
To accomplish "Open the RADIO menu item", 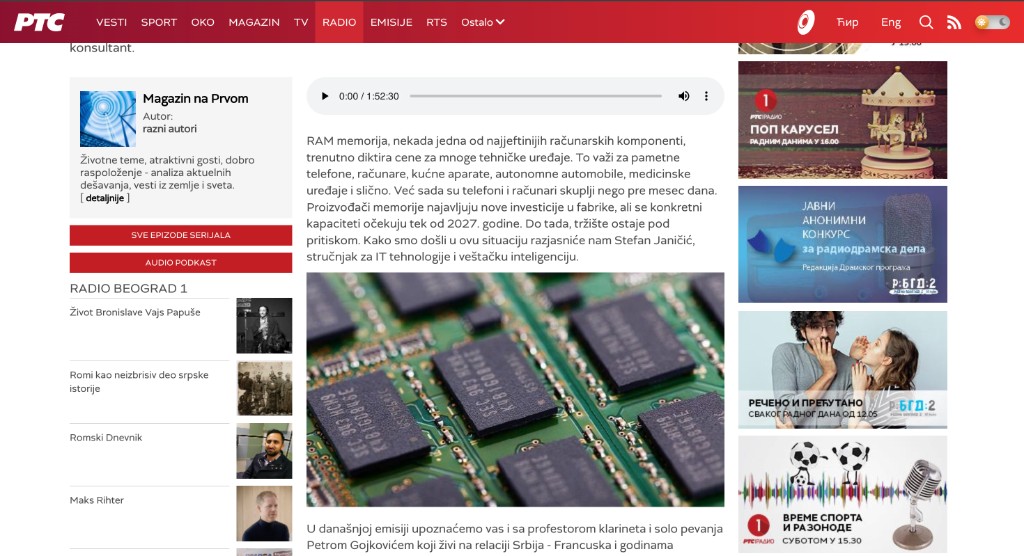I will click(x=339, y=22).
